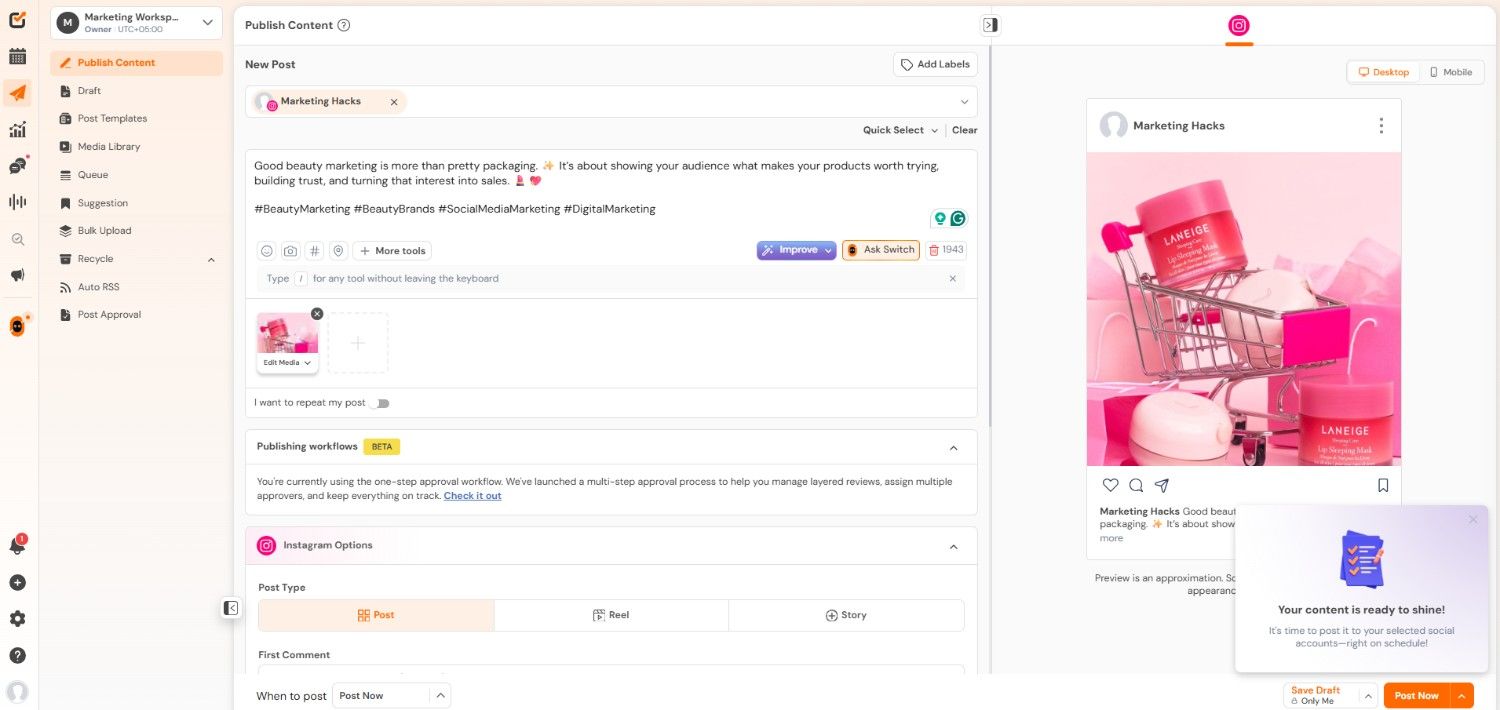Open the Marketing Workspace dropdown
1500x710 pixels.
click(136, 23)
